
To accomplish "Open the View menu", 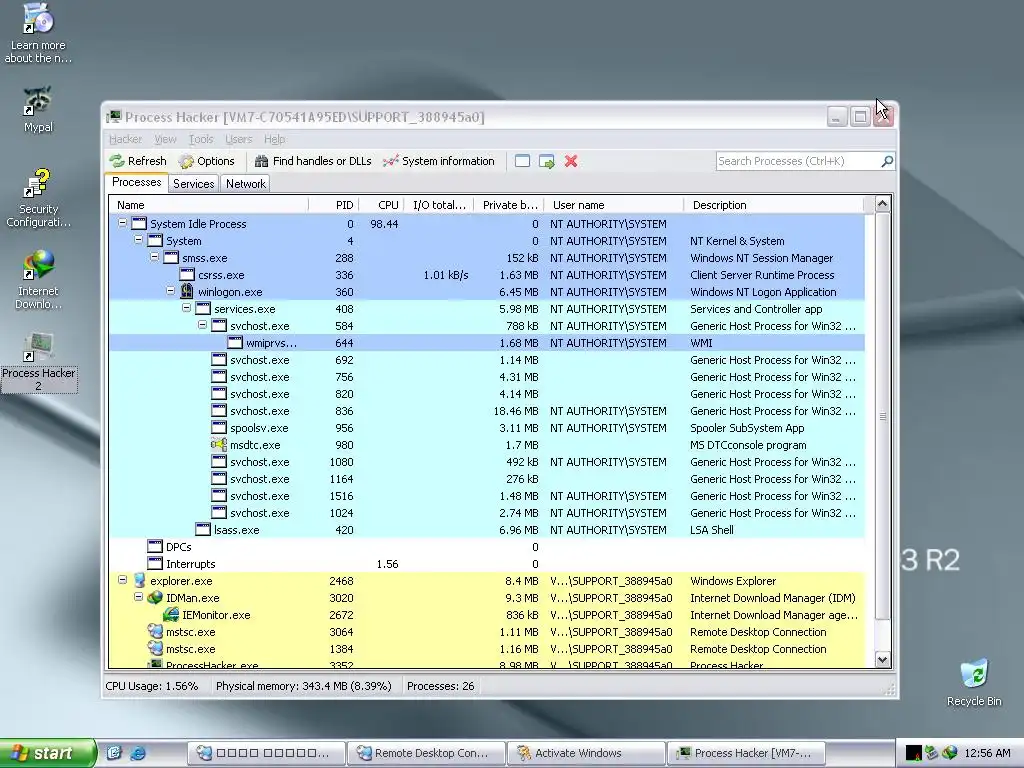I will [165, 139].
